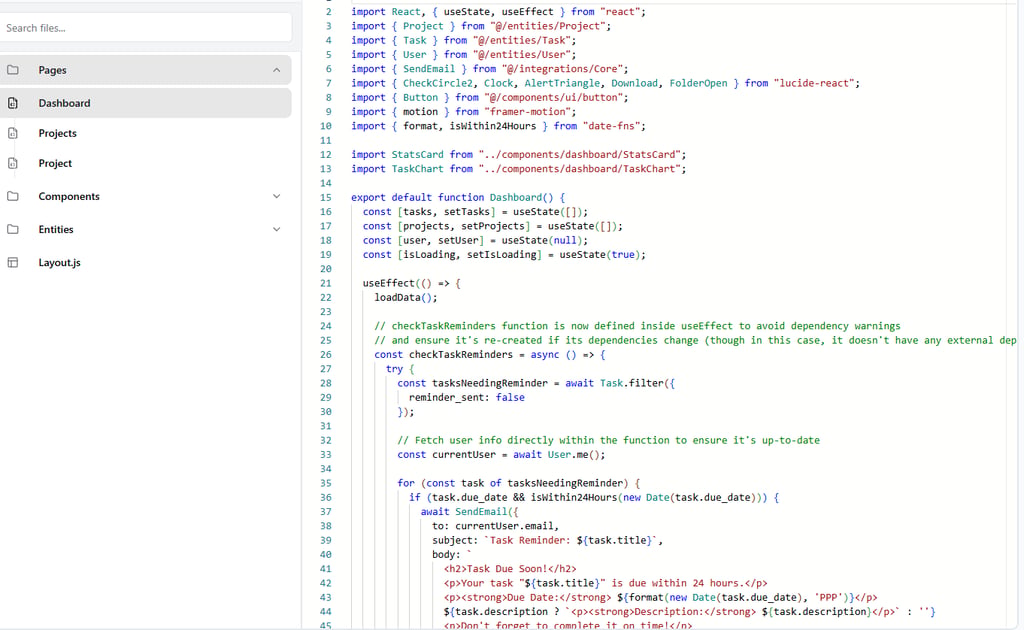Screen dimensions: 1024x630
Task: Click "@/entities/Project" import path
Action: coord(547,26)
